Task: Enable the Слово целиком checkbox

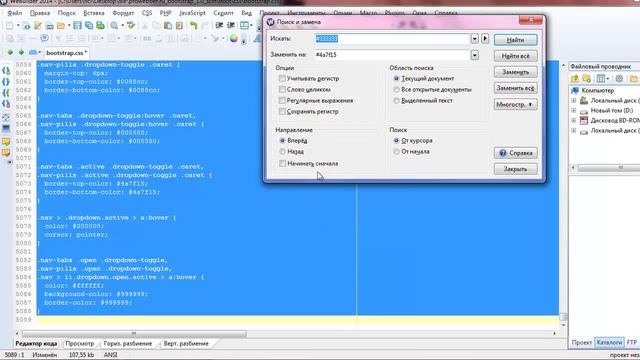Action: pos(282,89)
